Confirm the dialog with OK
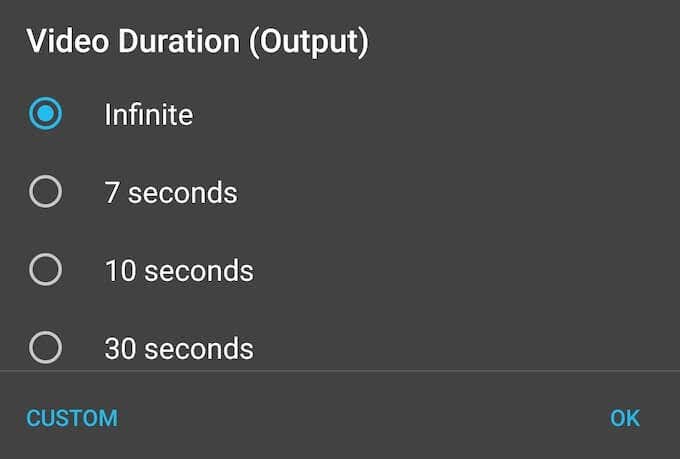680x459 pixels. 625,418
